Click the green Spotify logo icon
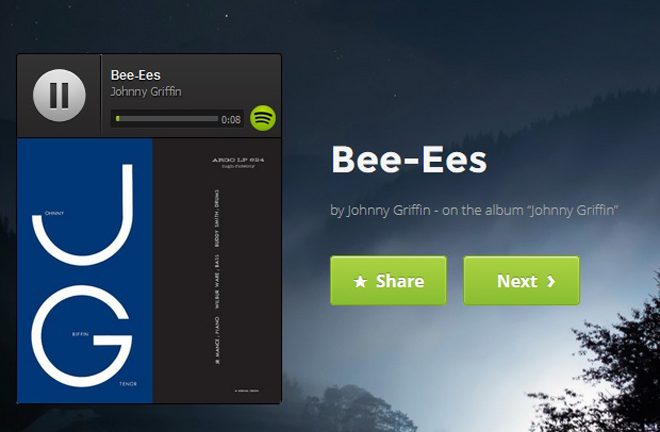Image resolution: width=660 pixels, height=432 pixels. [263, 118]
